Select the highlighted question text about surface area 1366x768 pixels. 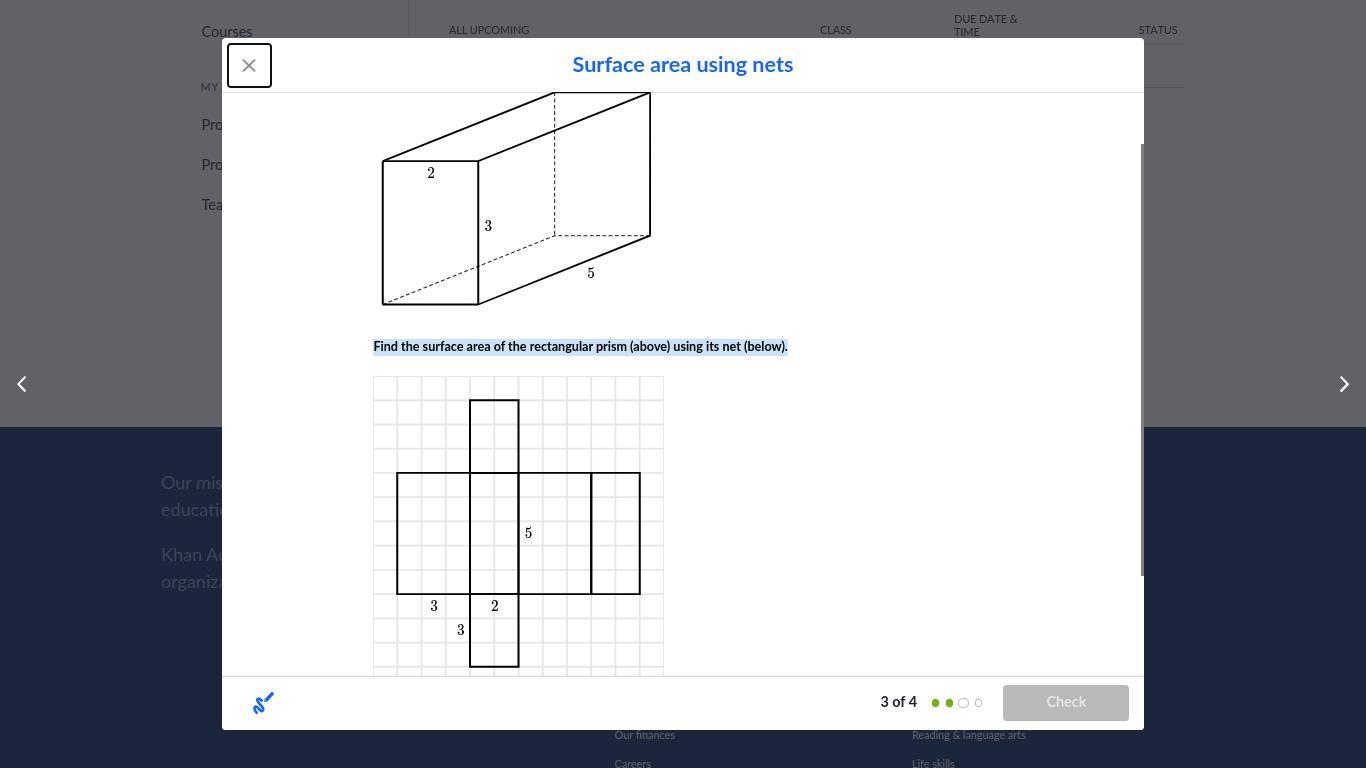[x=580, y=347]
